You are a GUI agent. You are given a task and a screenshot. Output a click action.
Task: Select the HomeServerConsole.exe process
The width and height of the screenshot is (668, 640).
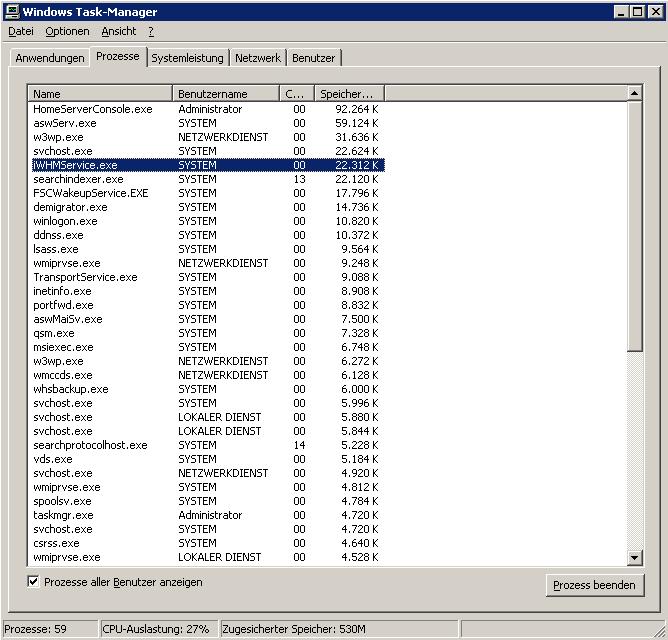[208, 109]
